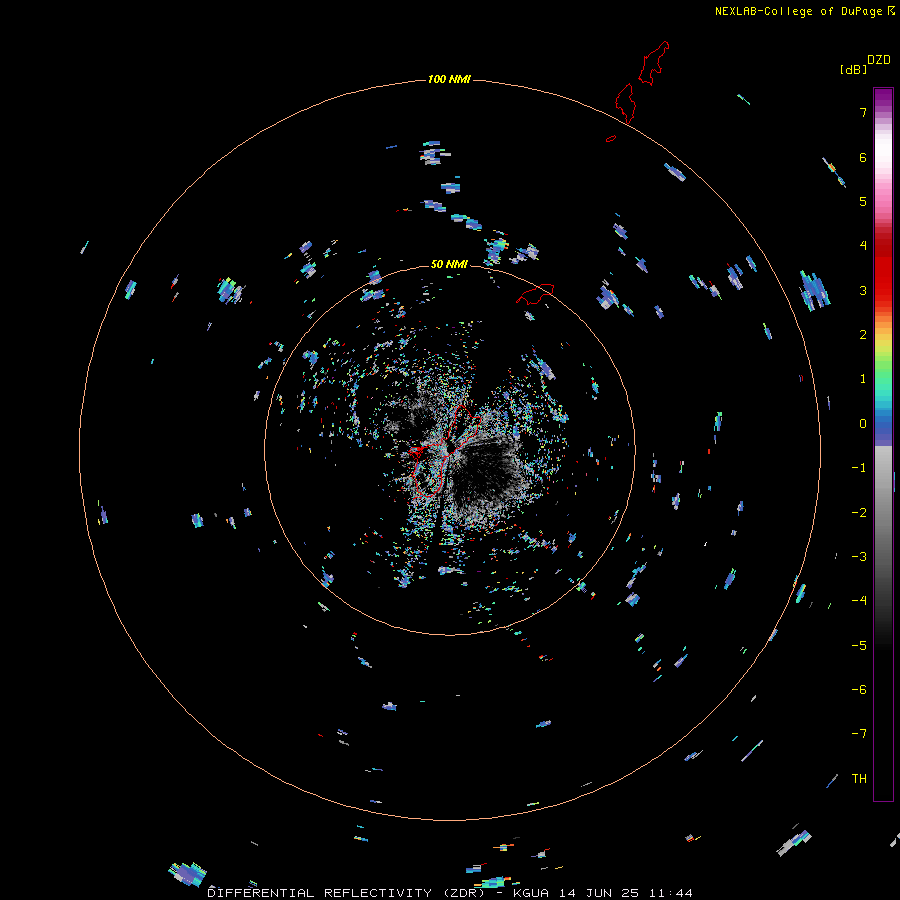The image size is (900, 900).
Task: Click the 1 value on the color scale
Action: coord(863,379)
